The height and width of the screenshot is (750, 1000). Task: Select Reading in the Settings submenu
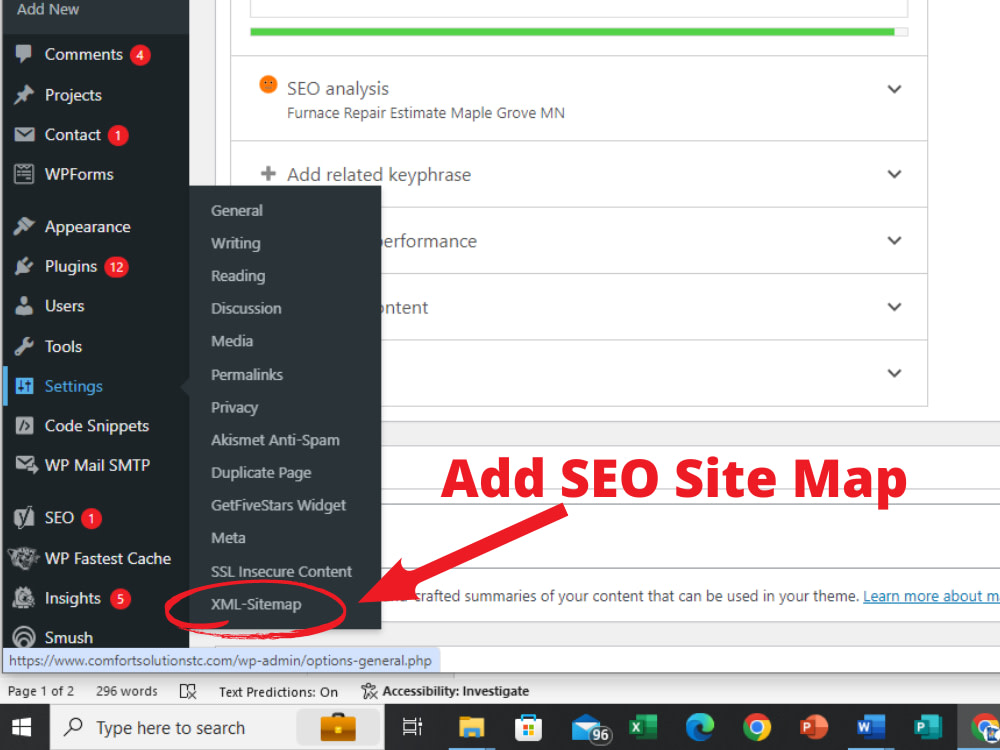(238, 276)
